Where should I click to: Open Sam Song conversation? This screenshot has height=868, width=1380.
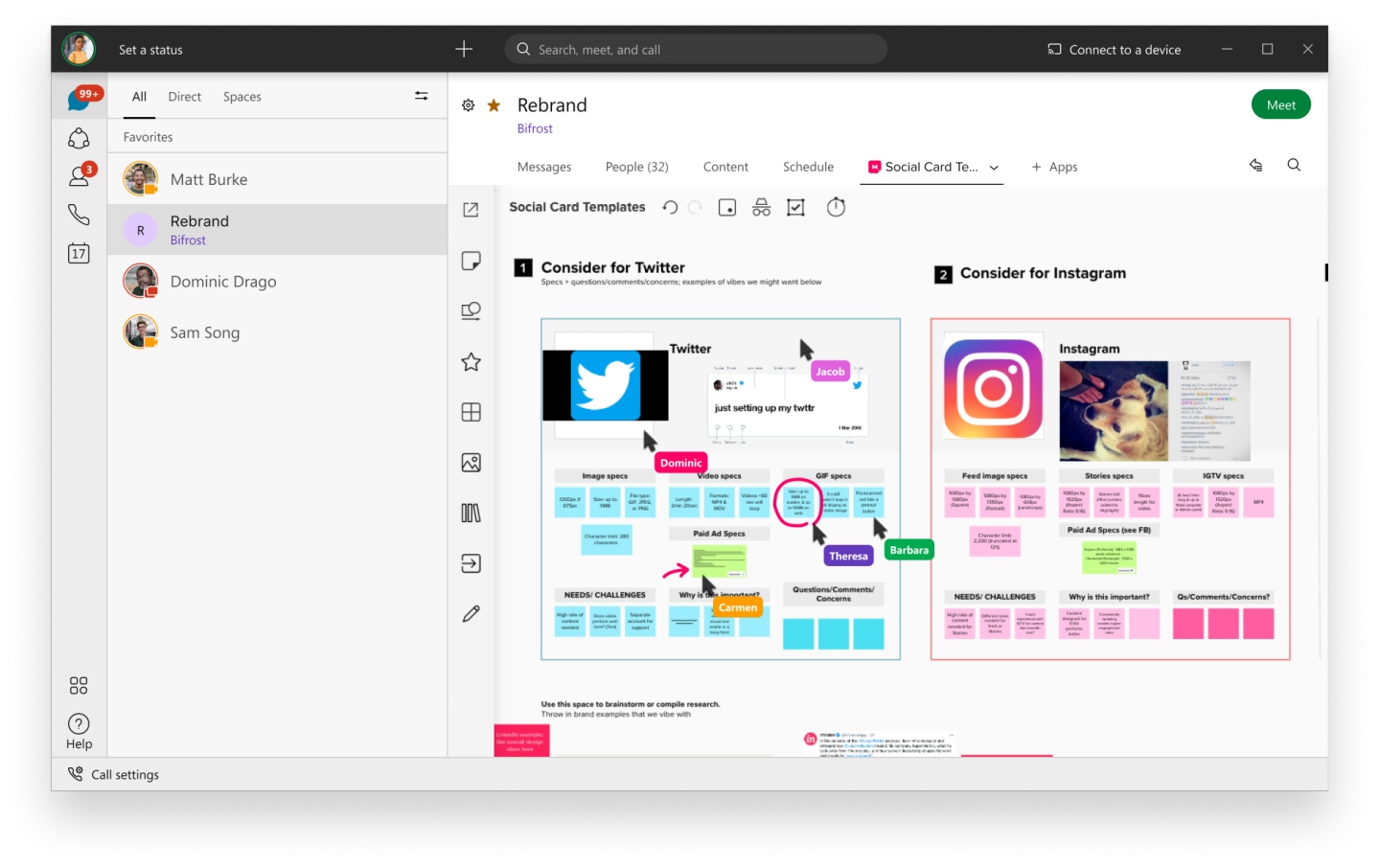[x=277, y=332]
